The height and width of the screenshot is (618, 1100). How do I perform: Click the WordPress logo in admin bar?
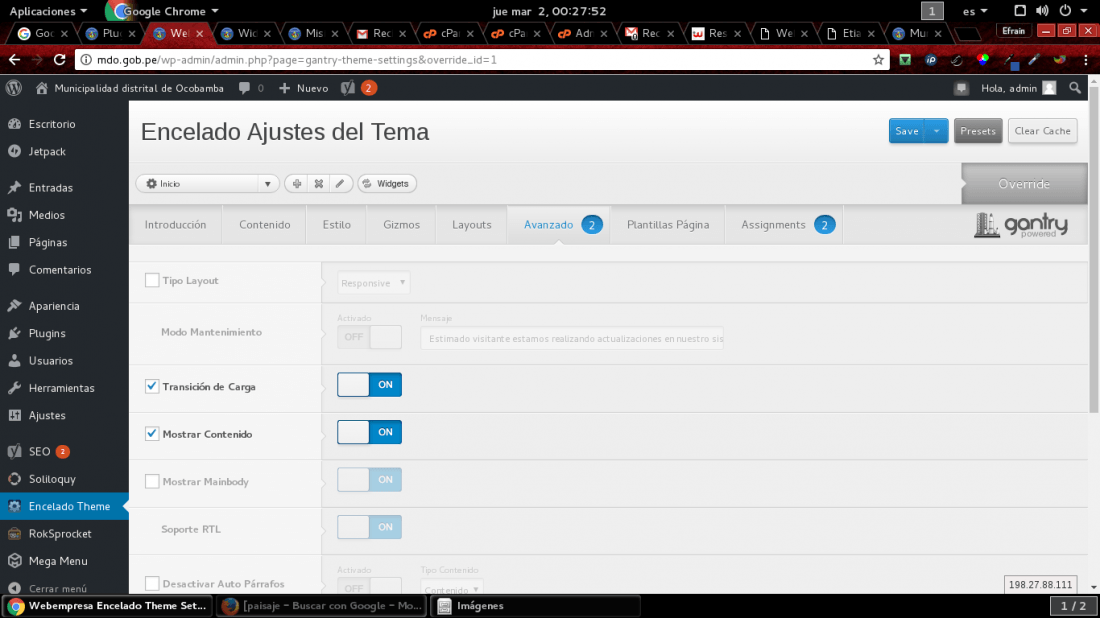click(14, 88)
